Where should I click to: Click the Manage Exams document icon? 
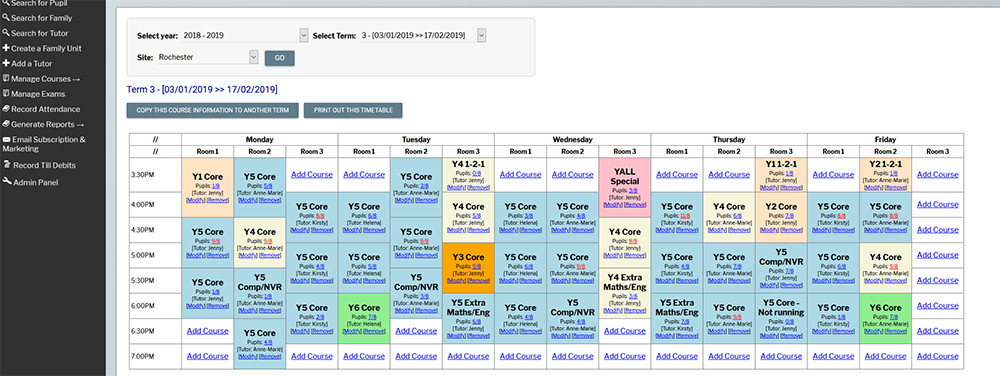tap(6, 94)
